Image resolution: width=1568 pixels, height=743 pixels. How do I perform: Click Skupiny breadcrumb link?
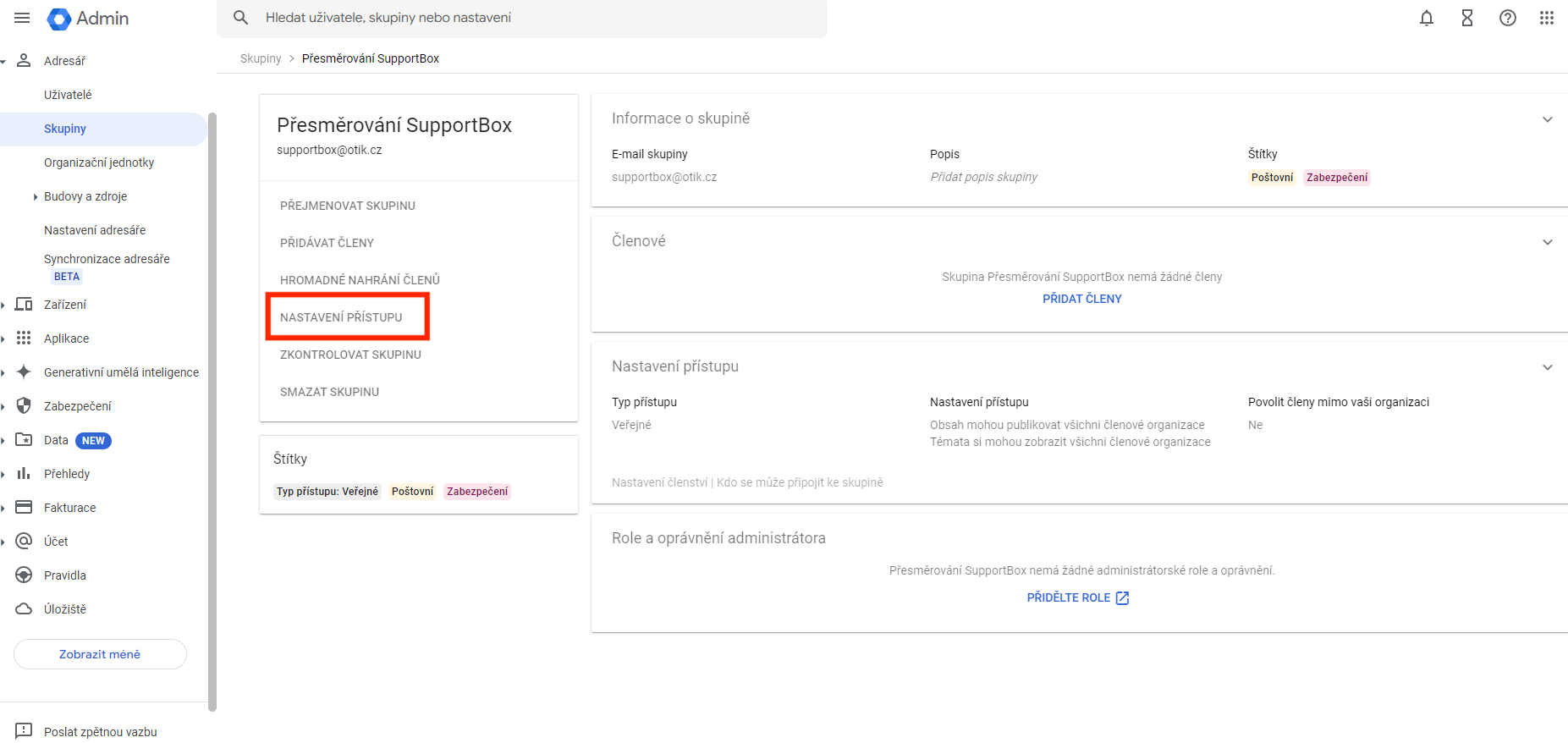click(x=261, y=58)
